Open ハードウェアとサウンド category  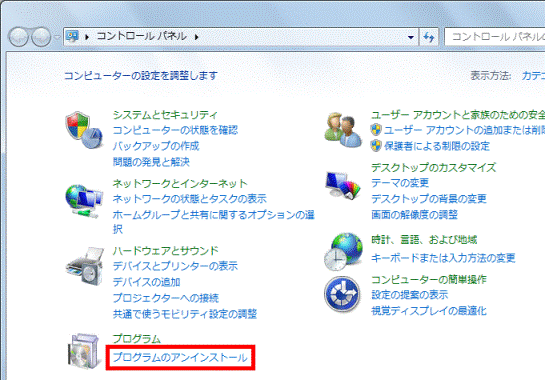pyautogui.click(x=165, y=251)
